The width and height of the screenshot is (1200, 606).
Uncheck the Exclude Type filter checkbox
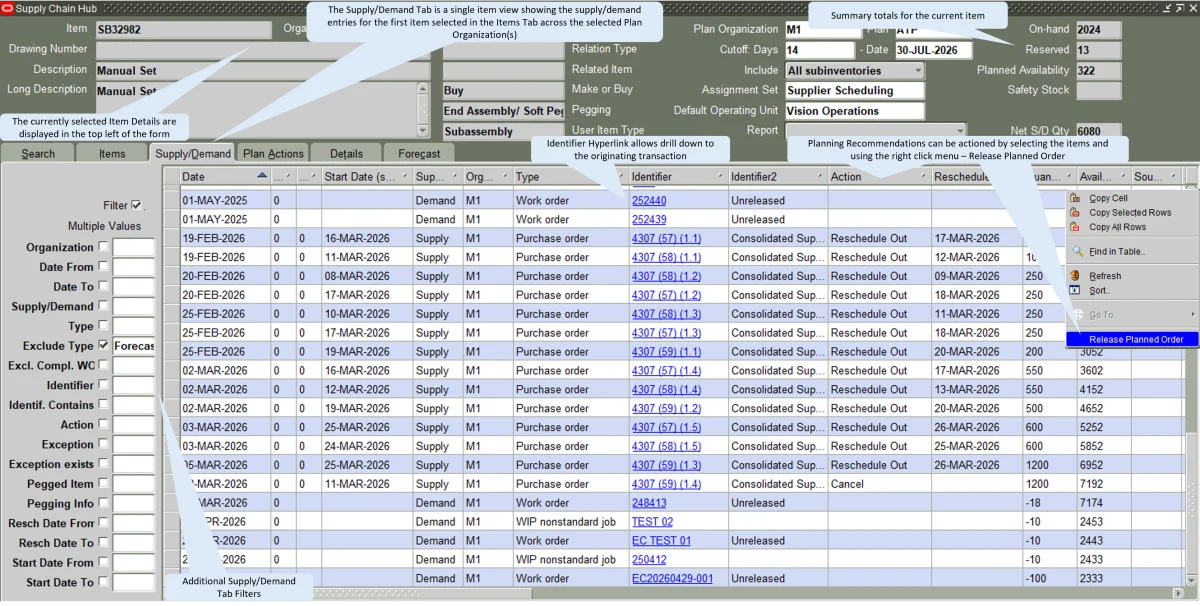click(x=104, y=346)
